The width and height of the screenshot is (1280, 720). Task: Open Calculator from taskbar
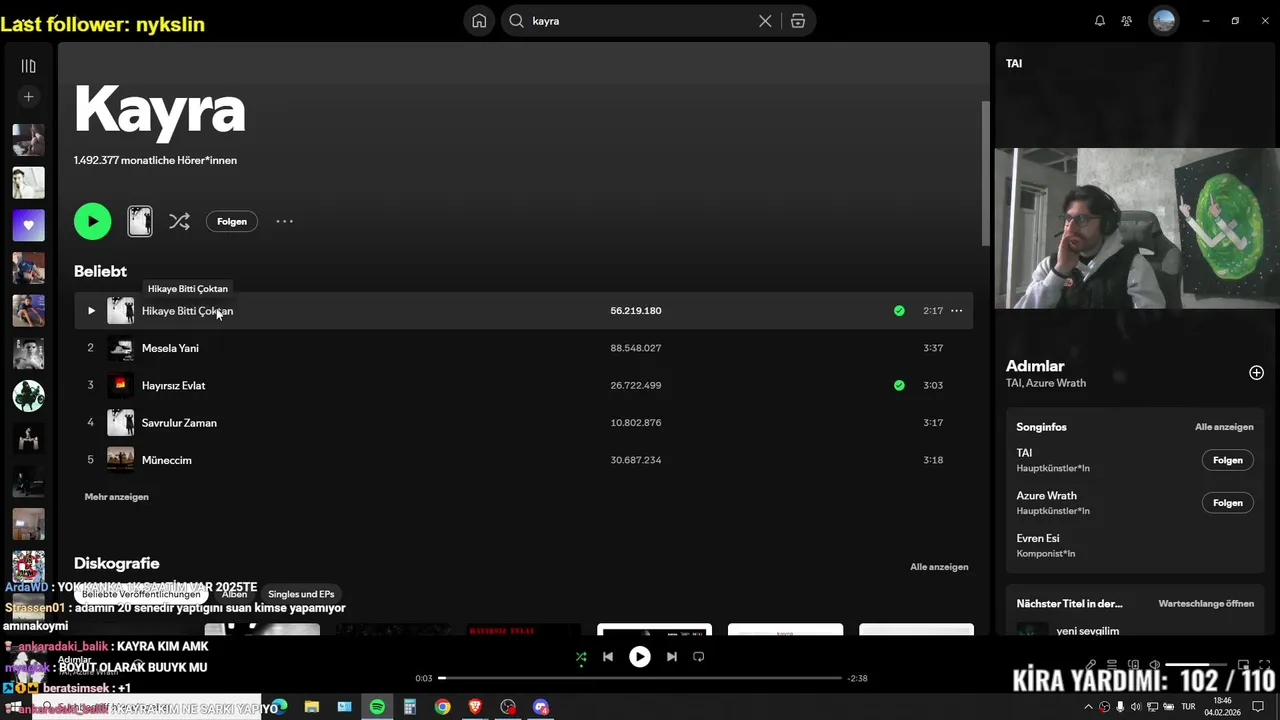[x=409, y=707]
